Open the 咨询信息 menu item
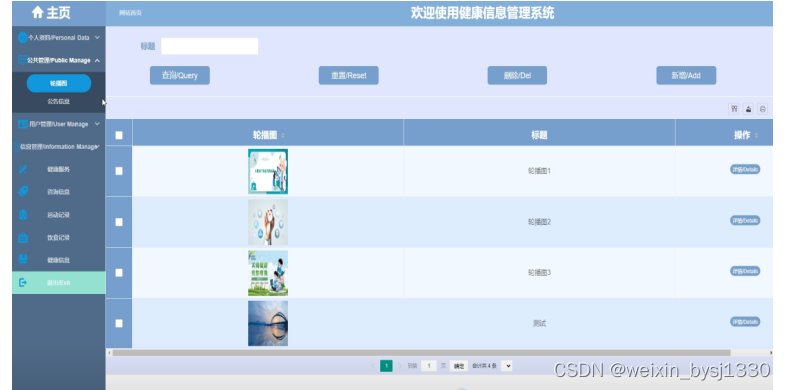 59,192
